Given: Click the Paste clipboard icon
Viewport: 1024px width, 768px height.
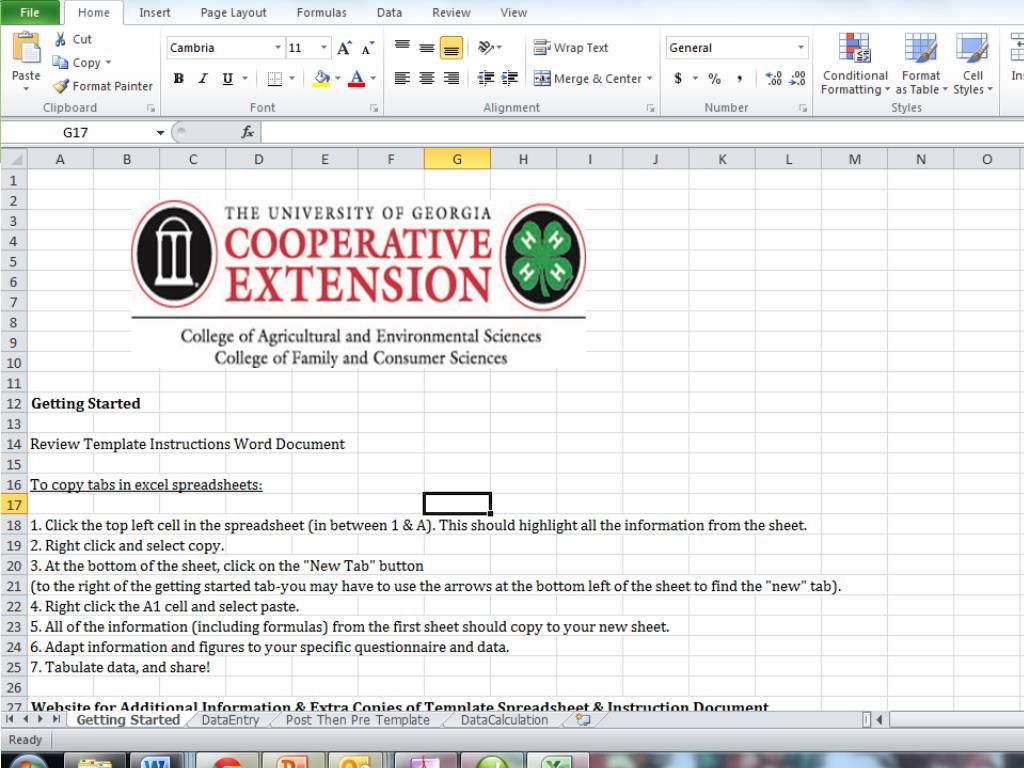Looking at the screenshot, I should (x=26, y=49).
